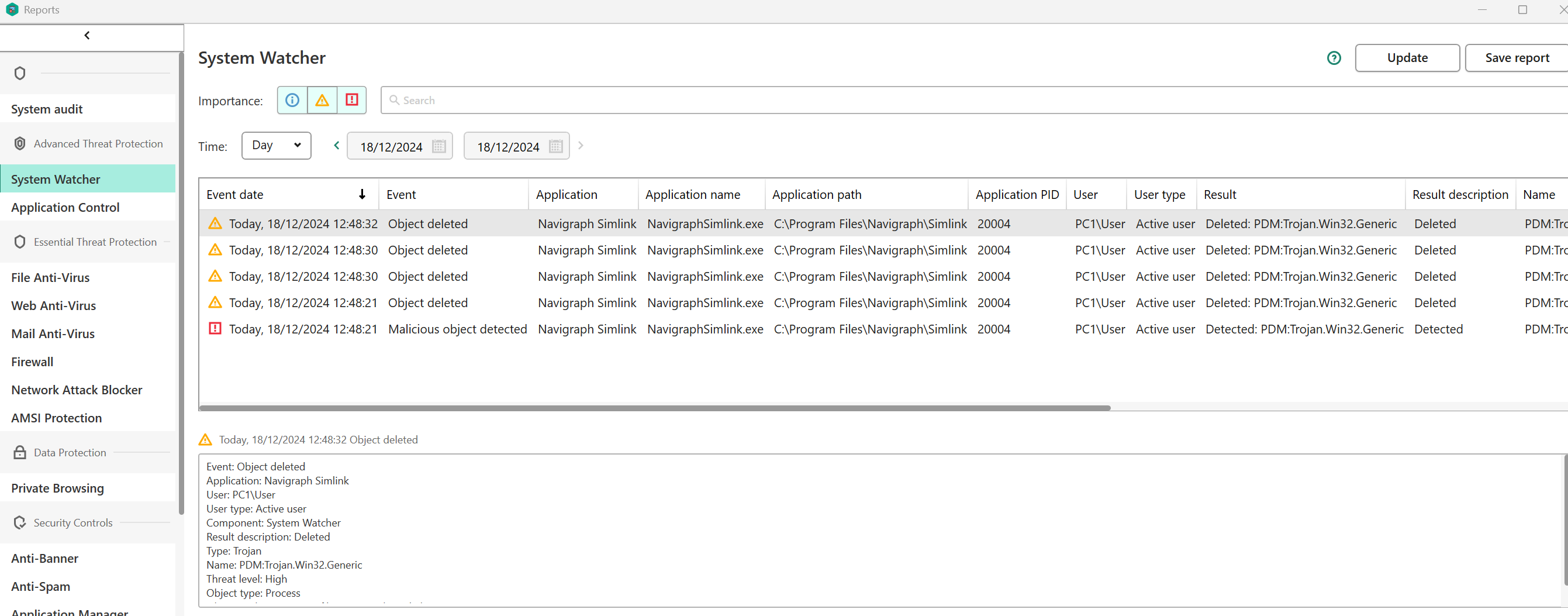The width and height of the screenshot is (1568, 616).
Task: Sort by the User column header
Action: click(1096, 194)
